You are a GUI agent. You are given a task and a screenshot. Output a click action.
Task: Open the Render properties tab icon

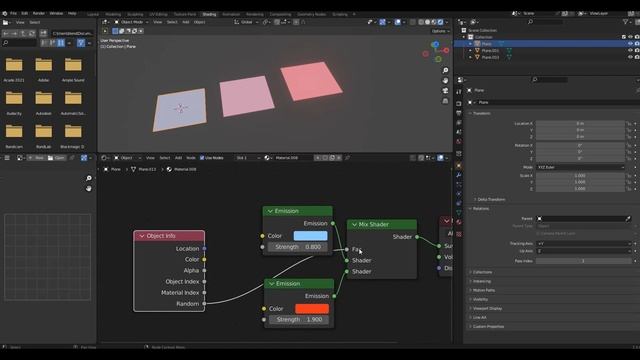coord(459,104)
